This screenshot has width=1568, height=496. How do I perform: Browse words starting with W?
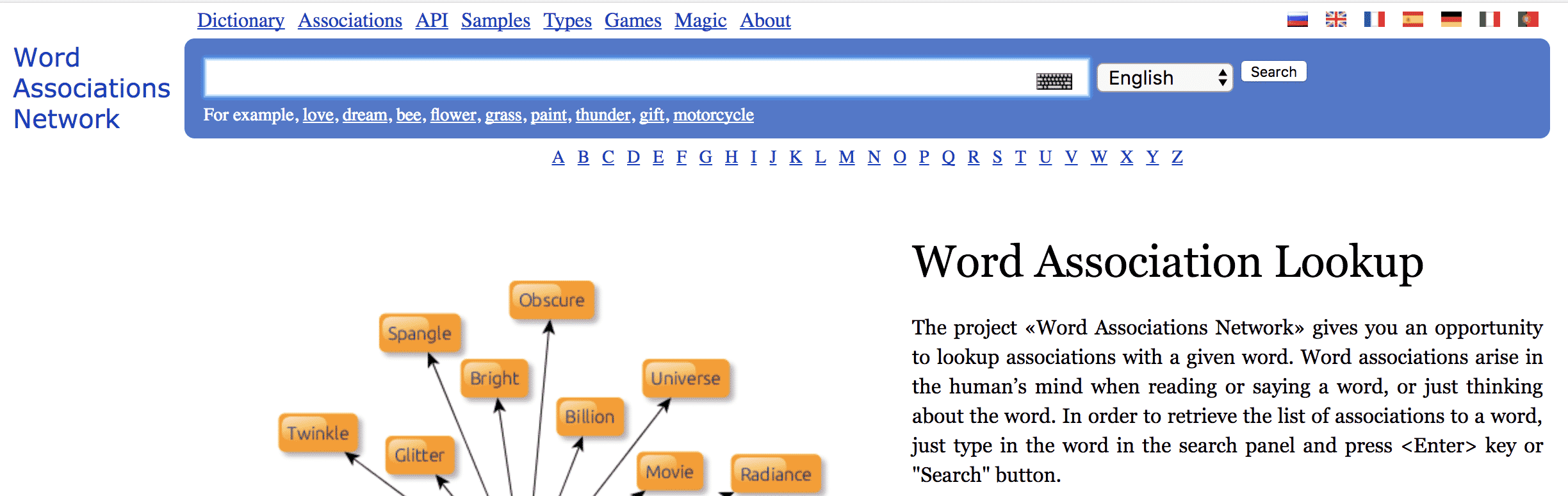click(1099, 157)
